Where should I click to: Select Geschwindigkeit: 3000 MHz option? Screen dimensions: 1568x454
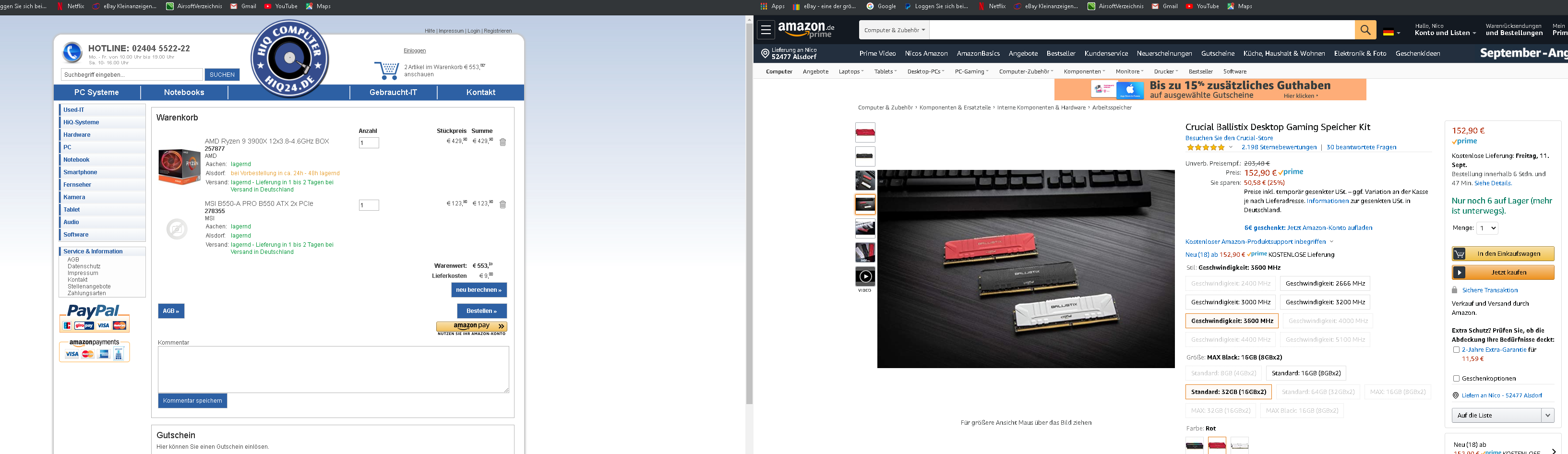(x=1230, y=302)
